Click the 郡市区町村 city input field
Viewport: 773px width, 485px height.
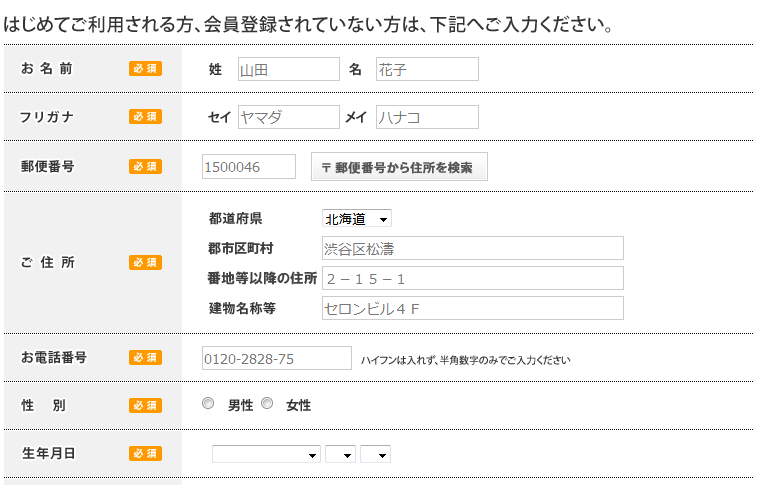coord(472,248)
